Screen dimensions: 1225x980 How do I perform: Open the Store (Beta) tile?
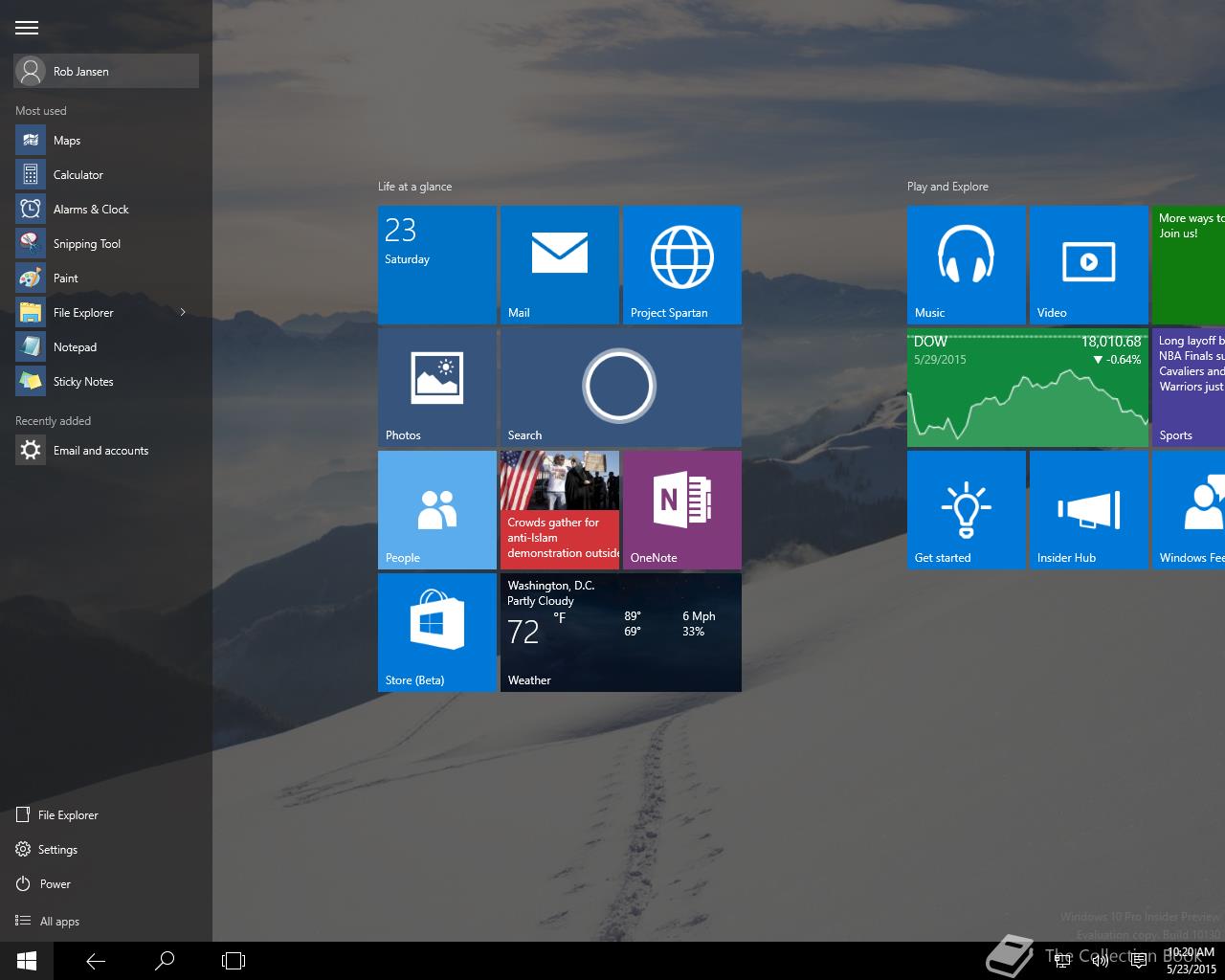(437, 633)
